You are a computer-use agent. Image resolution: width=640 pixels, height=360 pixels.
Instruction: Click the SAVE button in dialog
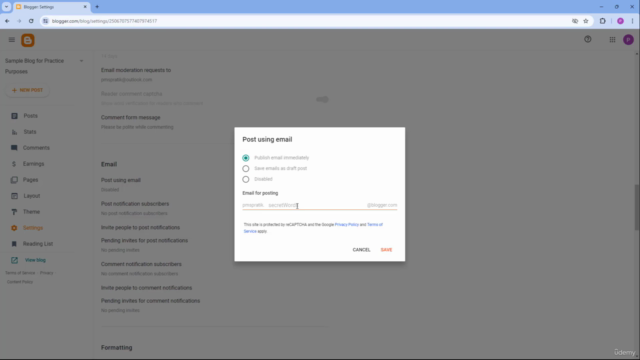386,250
